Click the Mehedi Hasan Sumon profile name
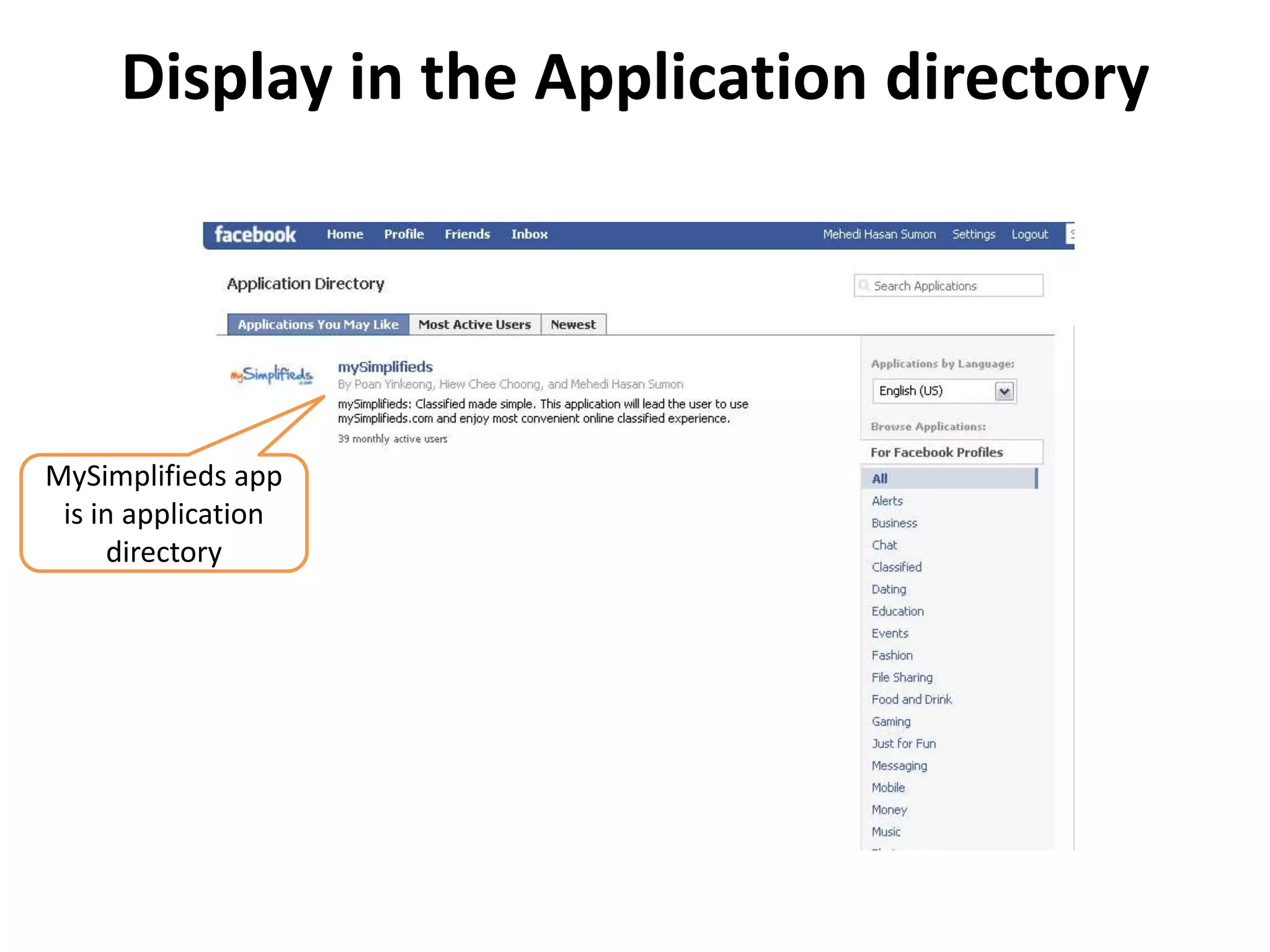The width and height of the screenshot is (1270, 952). 879,234
